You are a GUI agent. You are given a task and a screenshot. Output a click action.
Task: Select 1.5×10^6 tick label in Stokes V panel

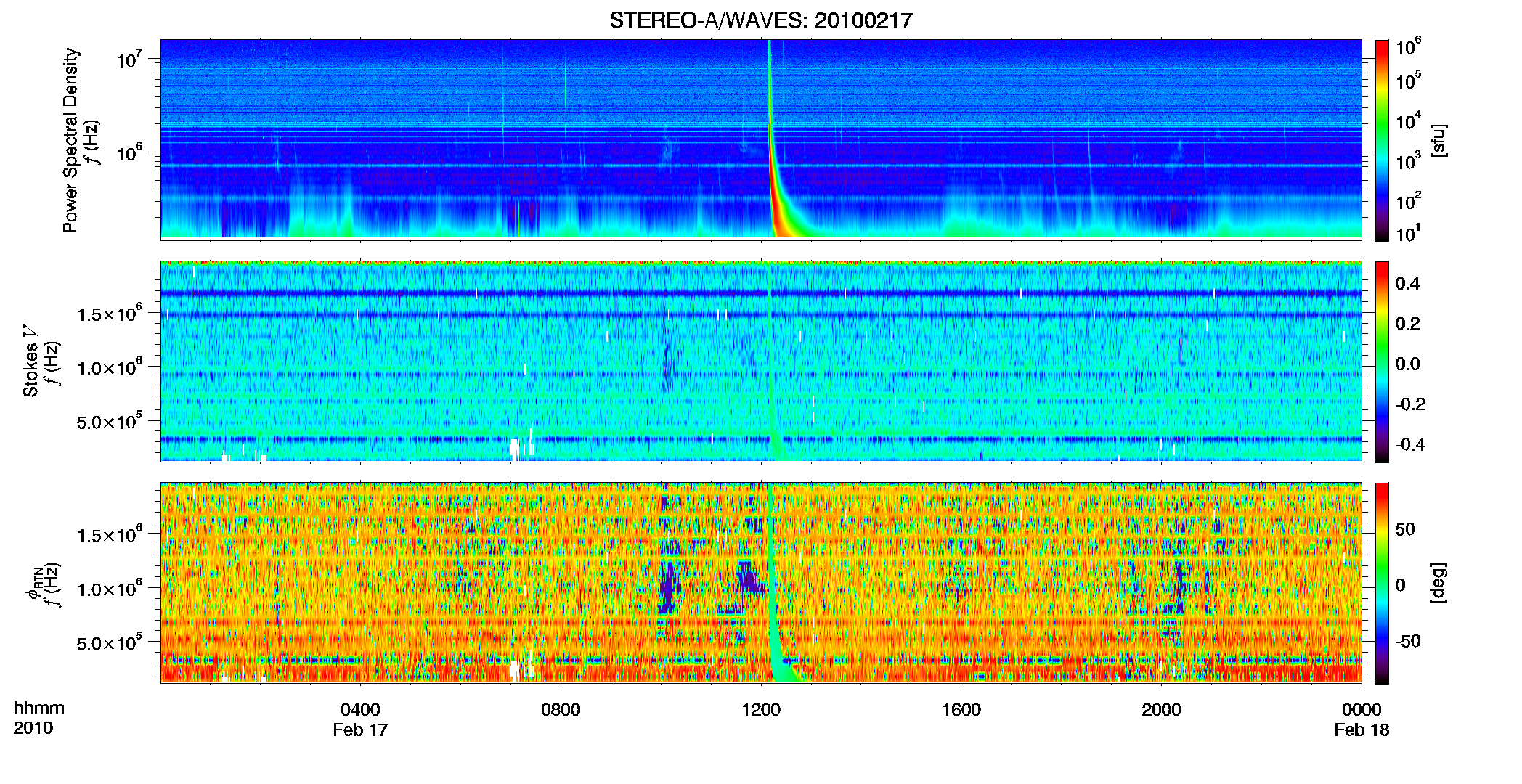tap(110, 314)
